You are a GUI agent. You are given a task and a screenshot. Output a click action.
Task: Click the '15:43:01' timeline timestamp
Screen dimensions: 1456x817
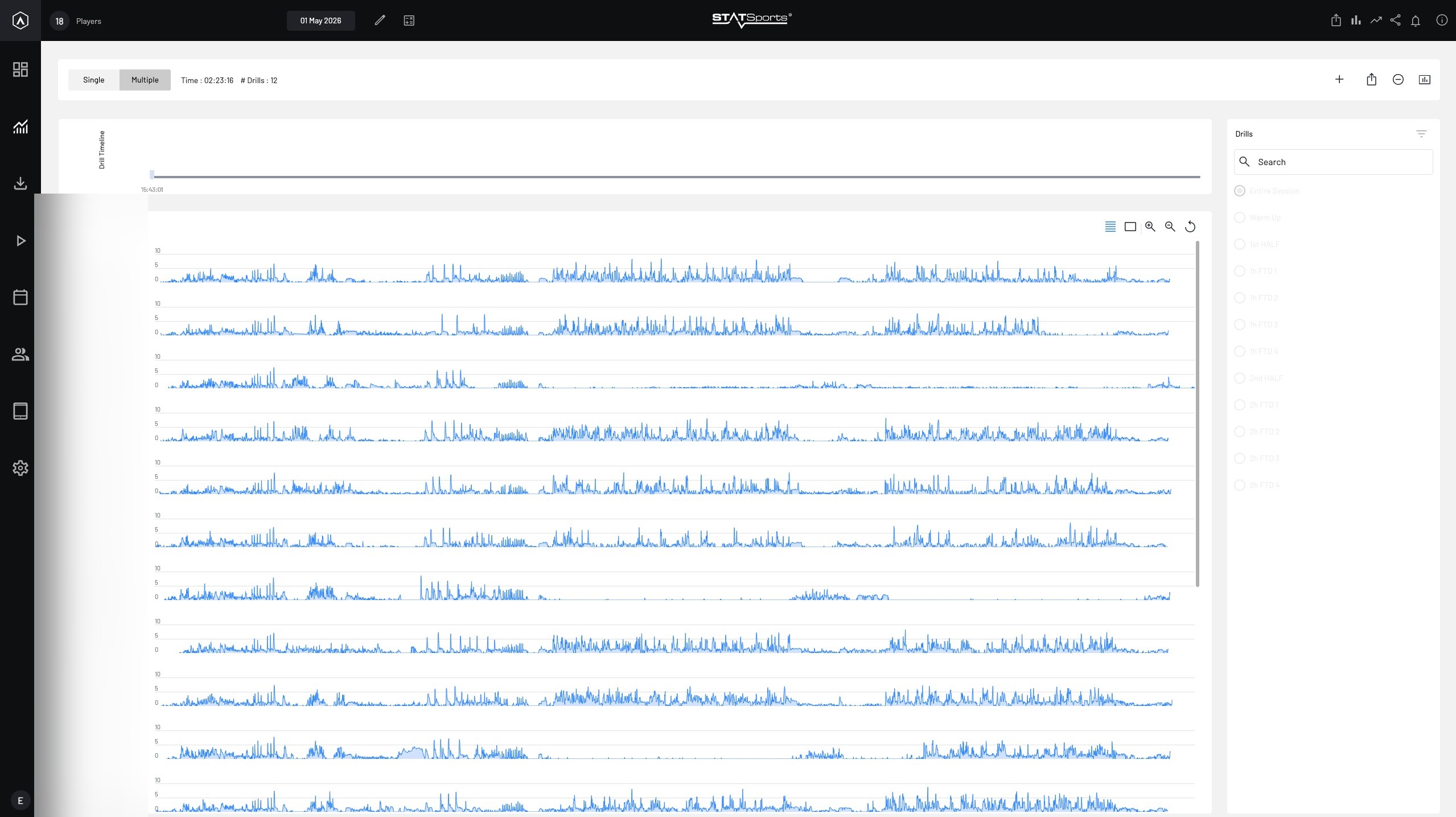(152, 190)
